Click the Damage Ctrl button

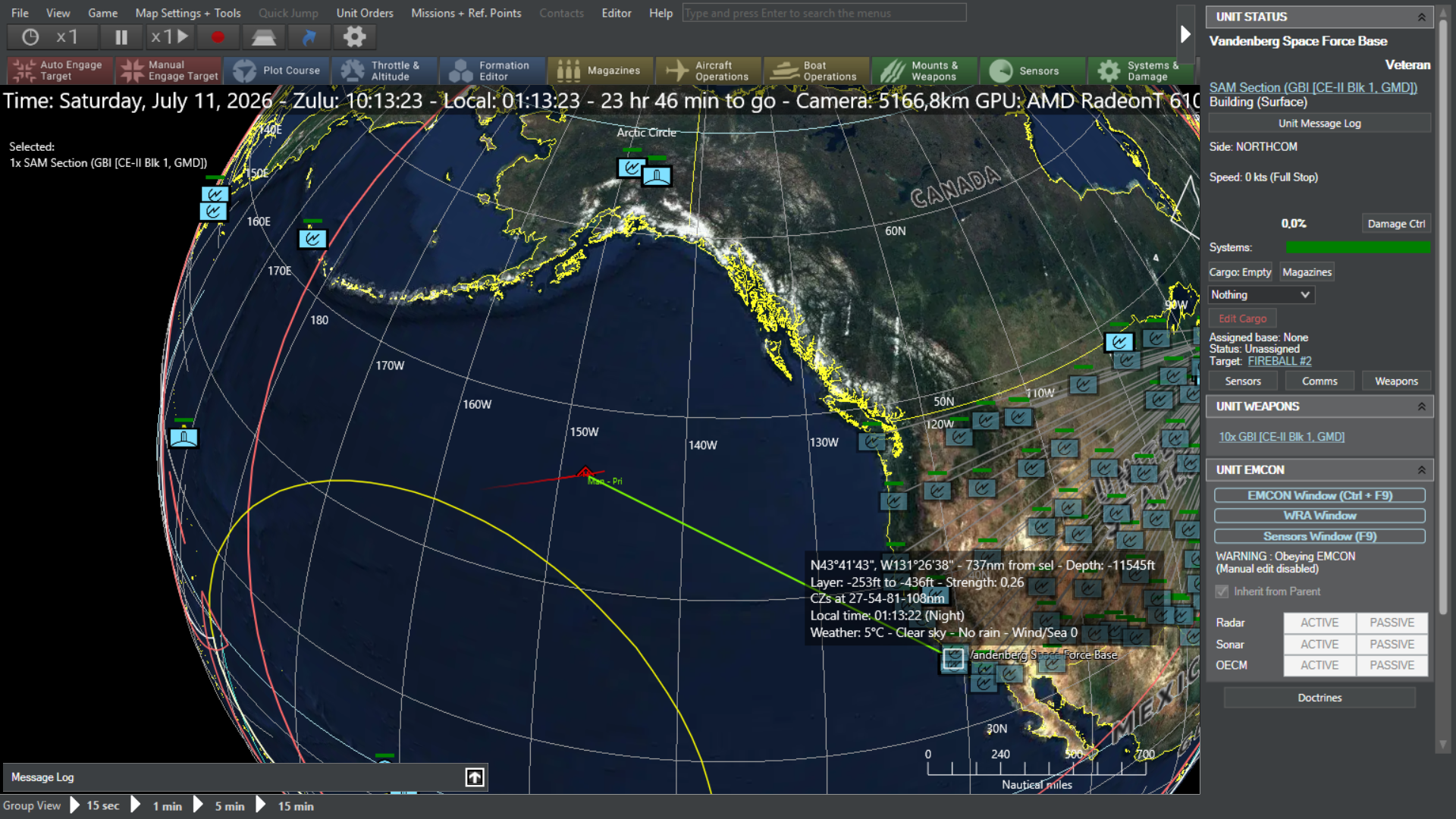[x=1396, y=224]
